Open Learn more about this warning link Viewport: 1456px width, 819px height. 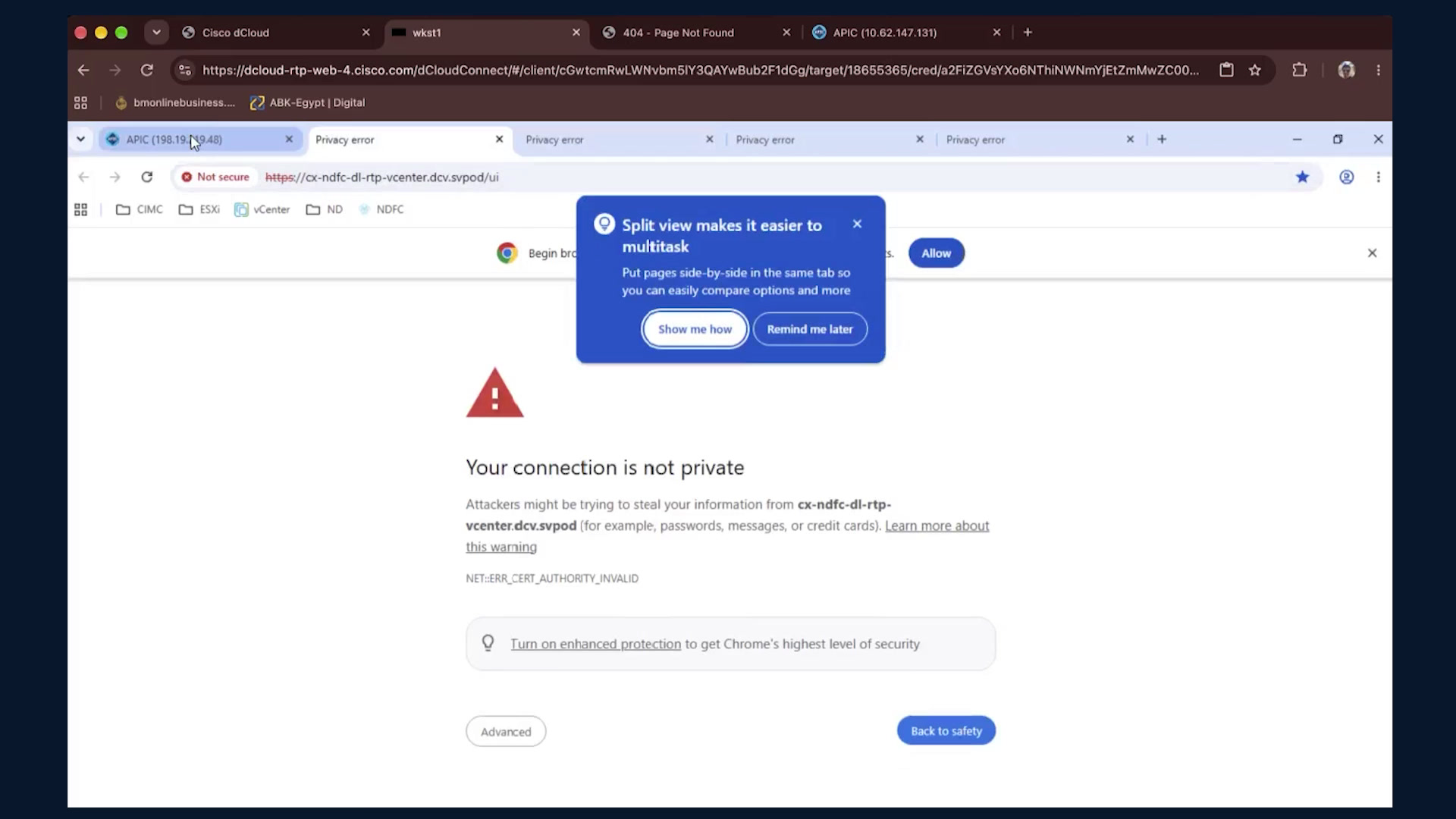pos(937,526)
